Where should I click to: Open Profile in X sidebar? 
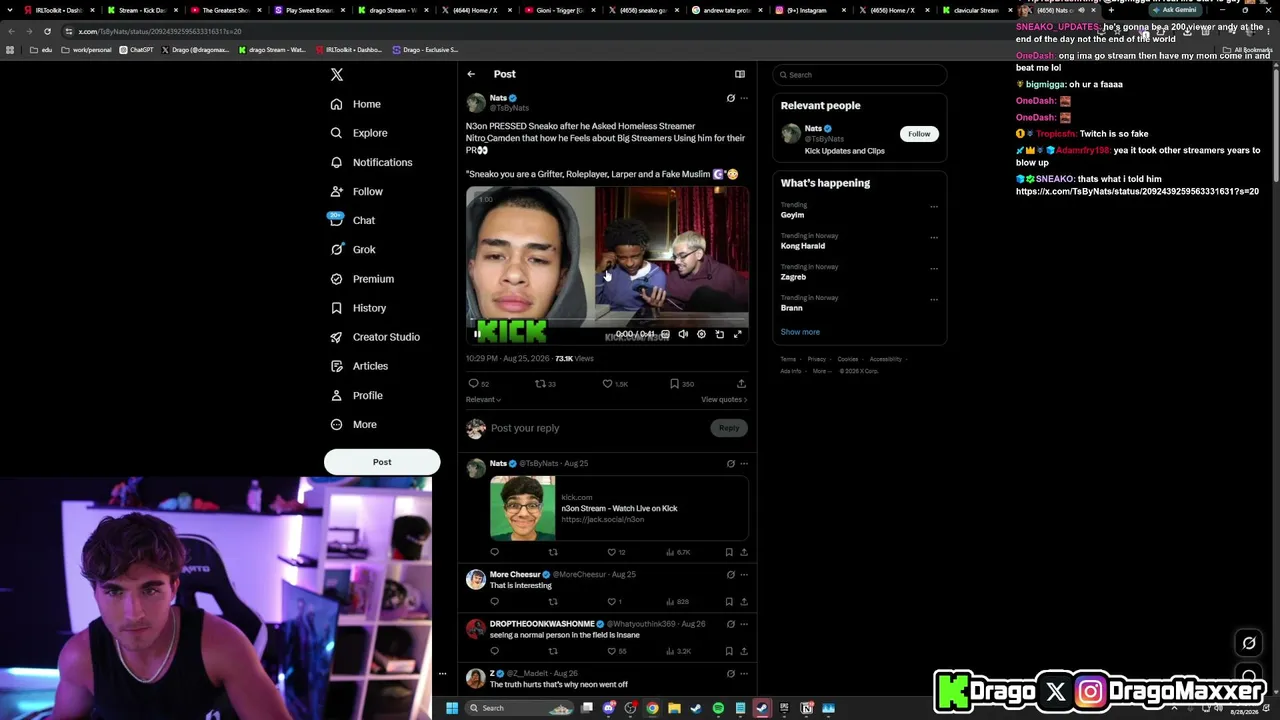click(356, 395)
